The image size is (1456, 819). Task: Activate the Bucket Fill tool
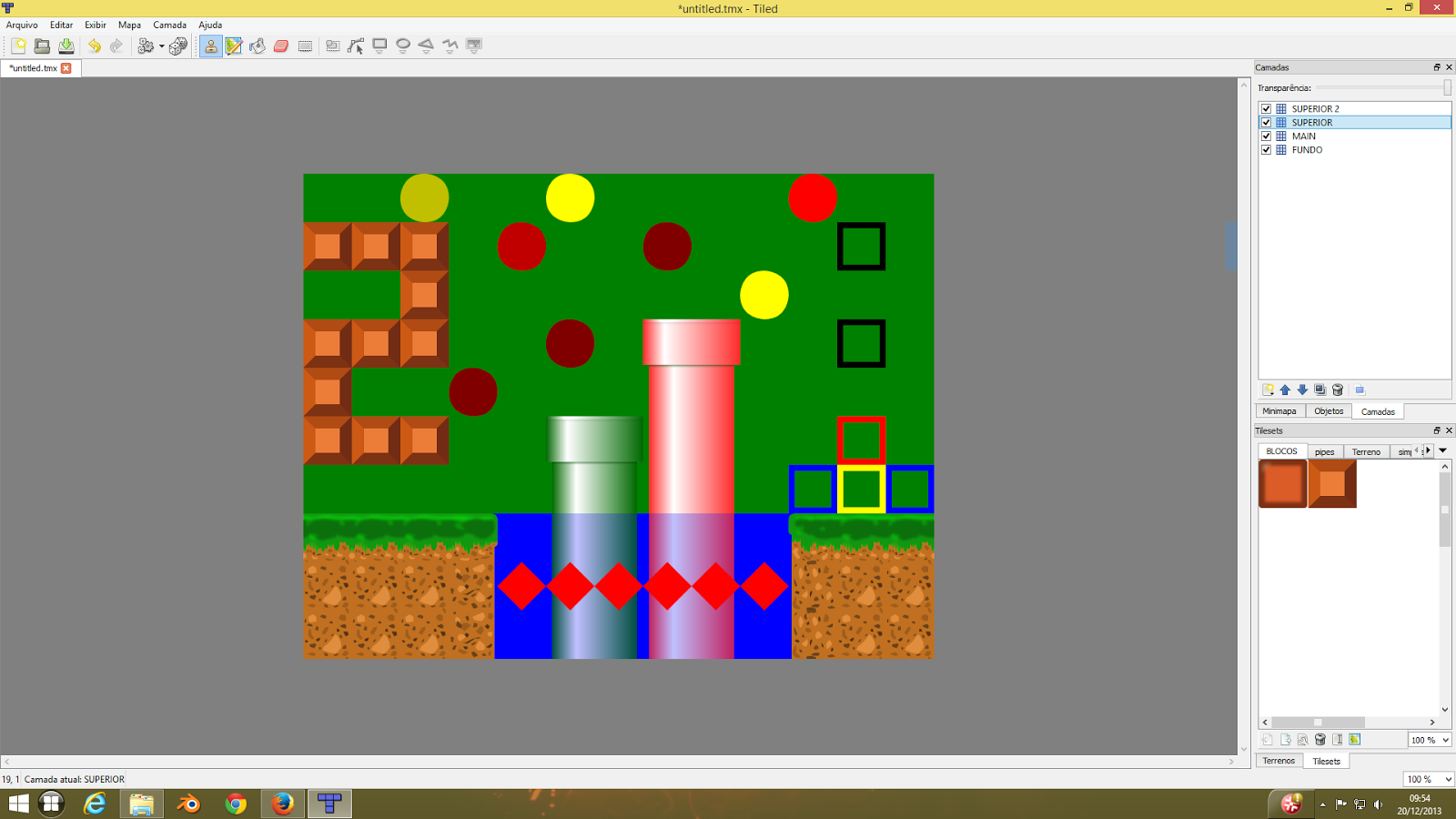click(x=258, y=45)
